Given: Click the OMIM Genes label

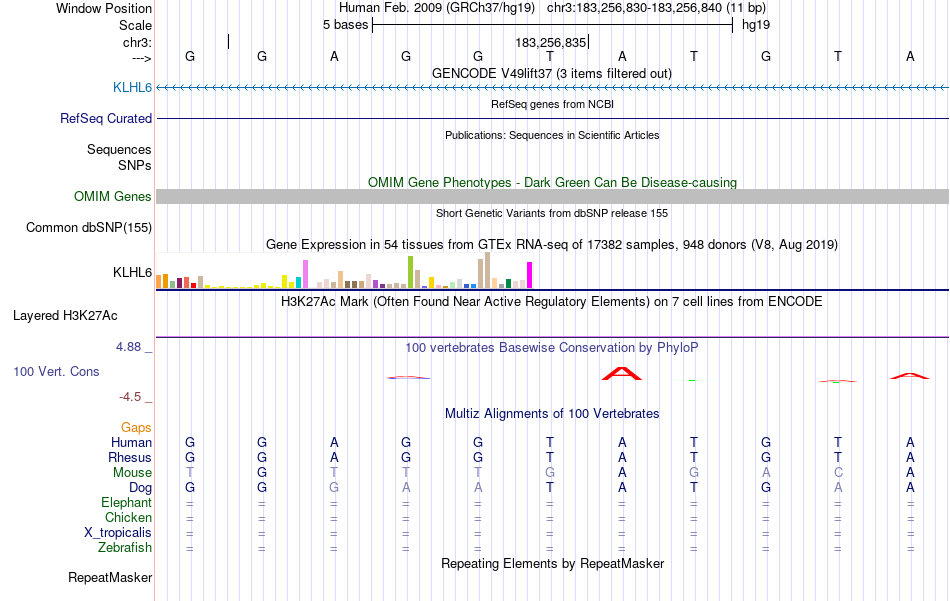Looking at the screenshot, I should tap(112, 196).
